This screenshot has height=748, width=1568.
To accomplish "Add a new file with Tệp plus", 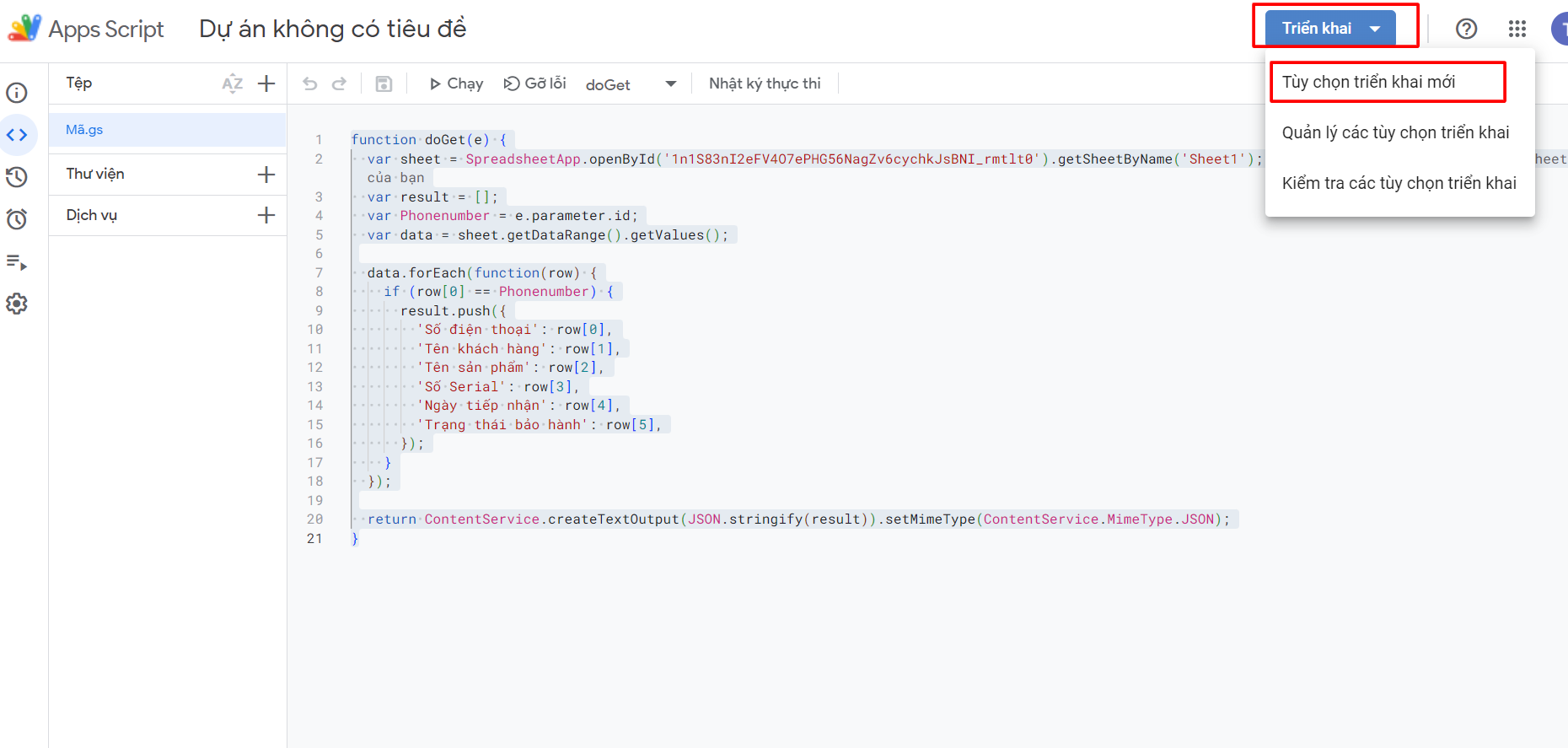I will tap(266, 83).
